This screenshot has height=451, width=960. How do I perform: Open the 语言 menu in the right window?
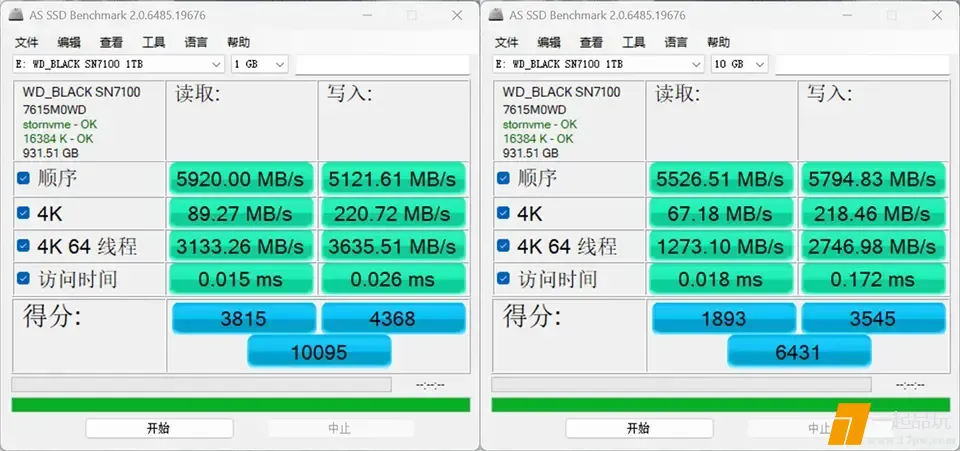(676, 42)
